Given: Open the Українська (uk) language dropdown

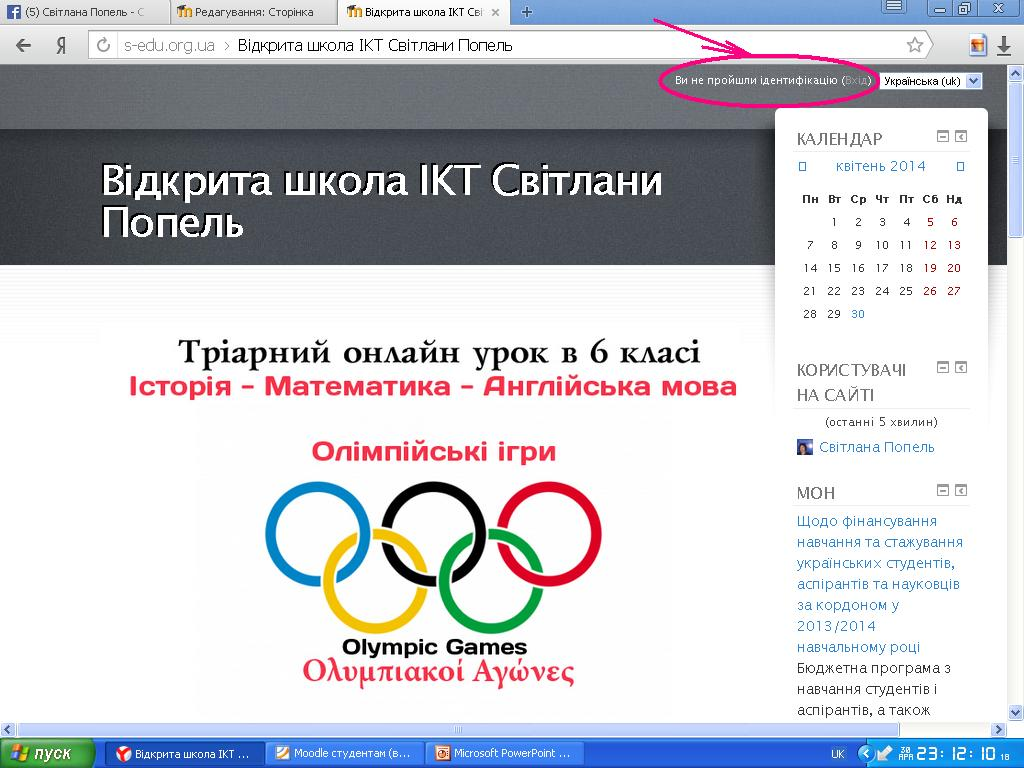Looking at the screenshot, I should 930,81.
